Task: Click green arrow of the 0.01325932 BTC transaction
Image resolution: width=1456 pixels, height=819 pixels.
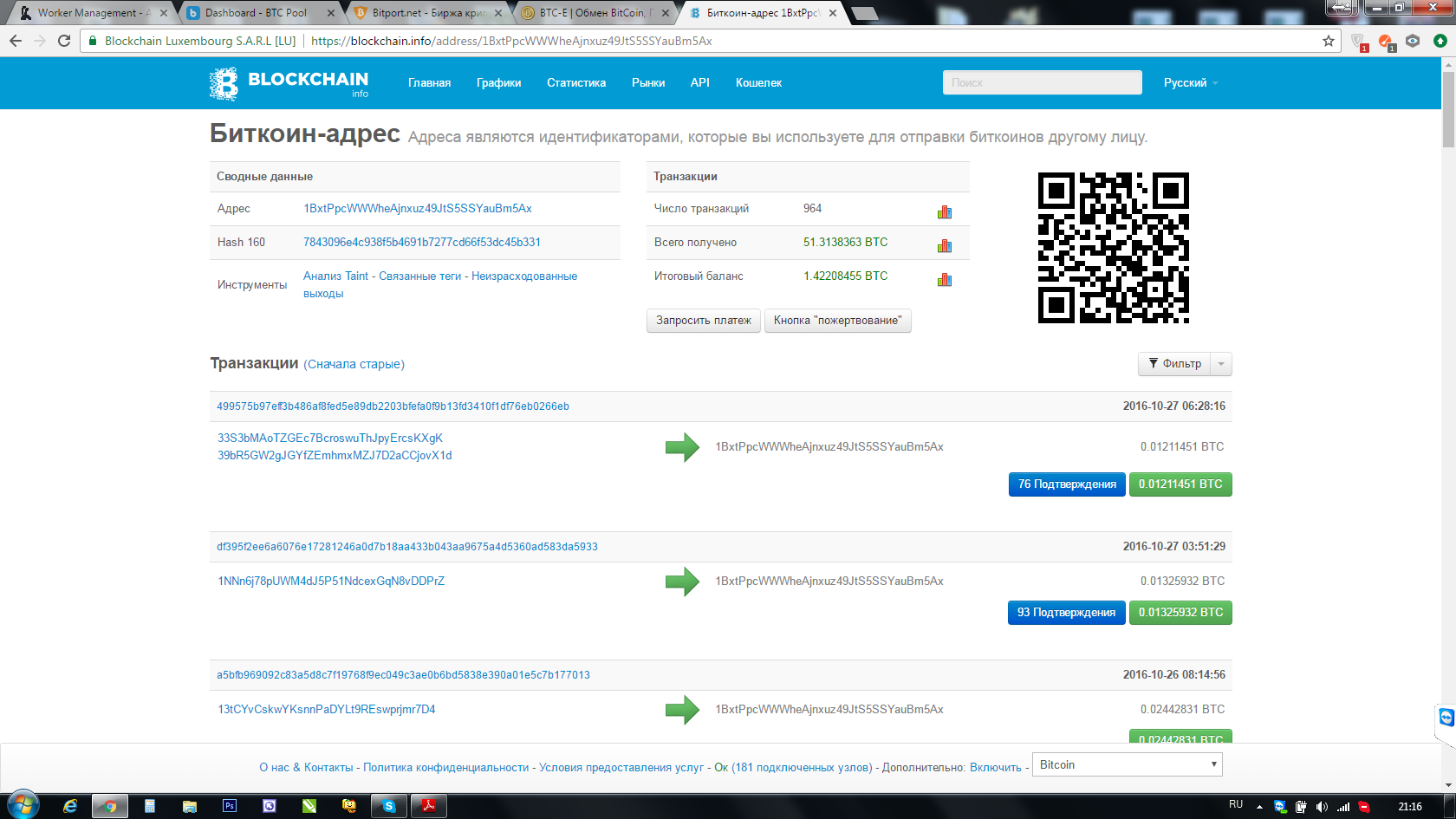Action: tap(682, 582)
